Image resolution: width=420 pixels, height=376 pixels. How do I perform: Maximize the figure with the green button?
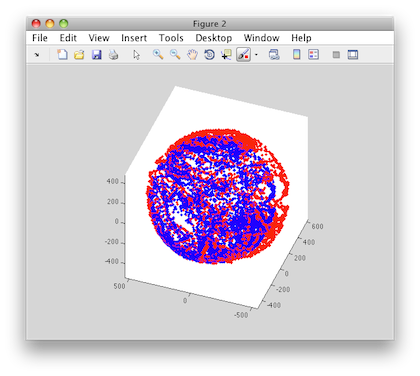(x=63, y=24)
